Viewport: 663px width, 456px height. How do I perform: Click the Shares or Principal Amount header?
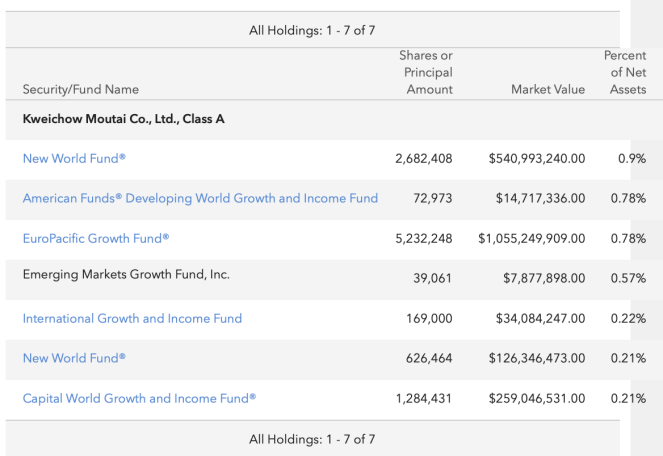click(427, 73)
